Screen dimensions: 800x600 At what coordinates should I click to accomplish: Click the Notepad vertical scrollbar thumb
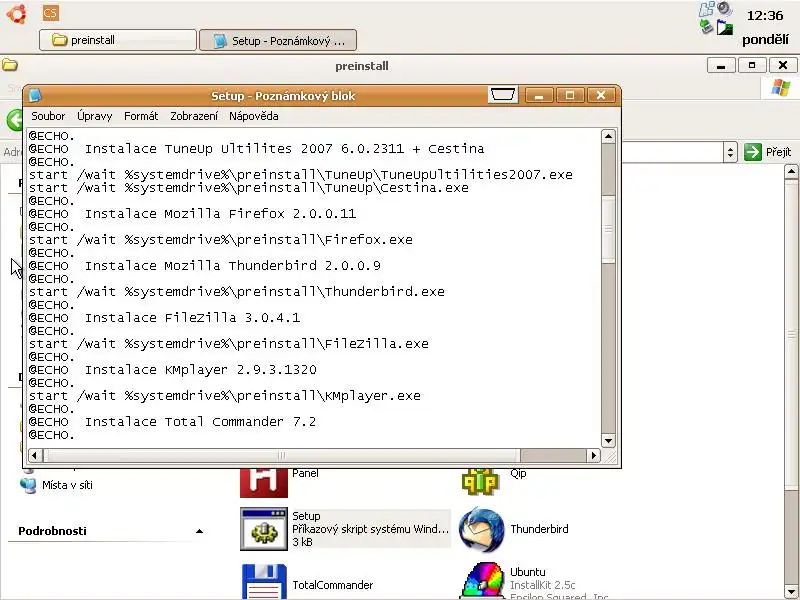point(608,229)
